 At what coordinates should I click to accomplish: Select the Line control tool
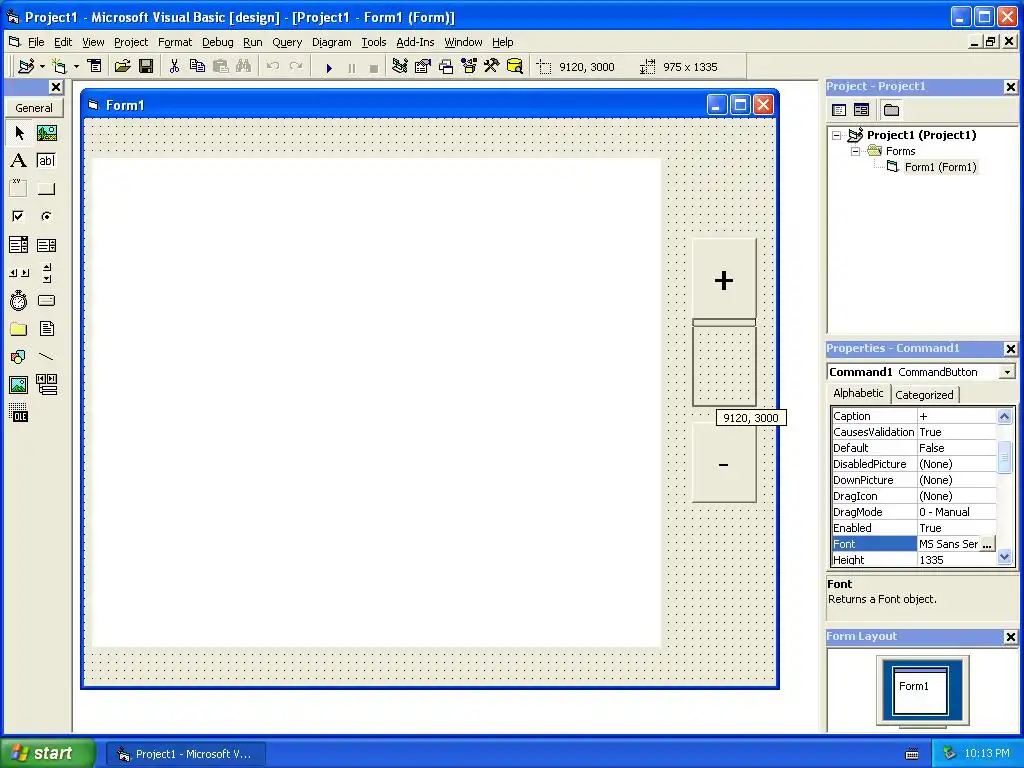[46, 357]
